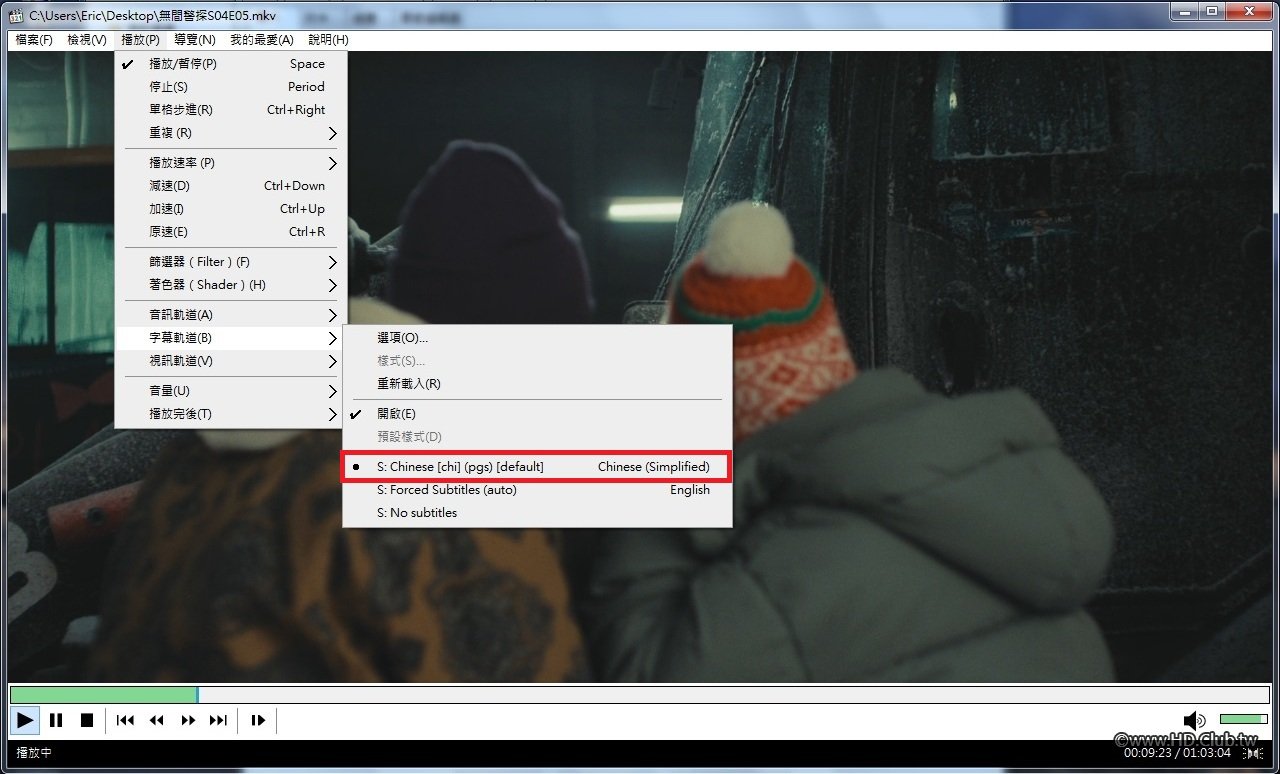The height and width of the screenshot is (774, 1280).
Task: Expand the 音量(U) submenu
Action: click(x=231, y=391)
